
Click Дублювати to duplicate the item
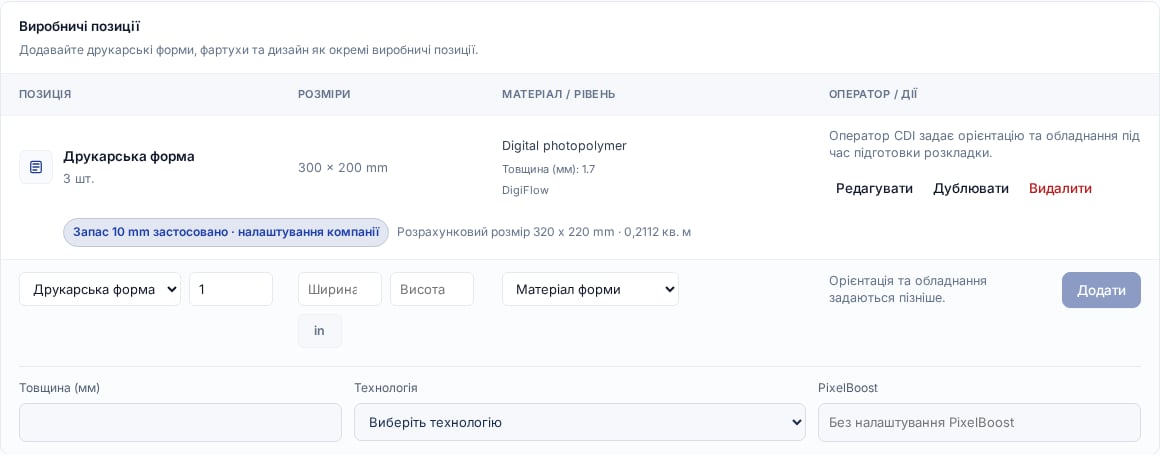(x=971, y=189)
